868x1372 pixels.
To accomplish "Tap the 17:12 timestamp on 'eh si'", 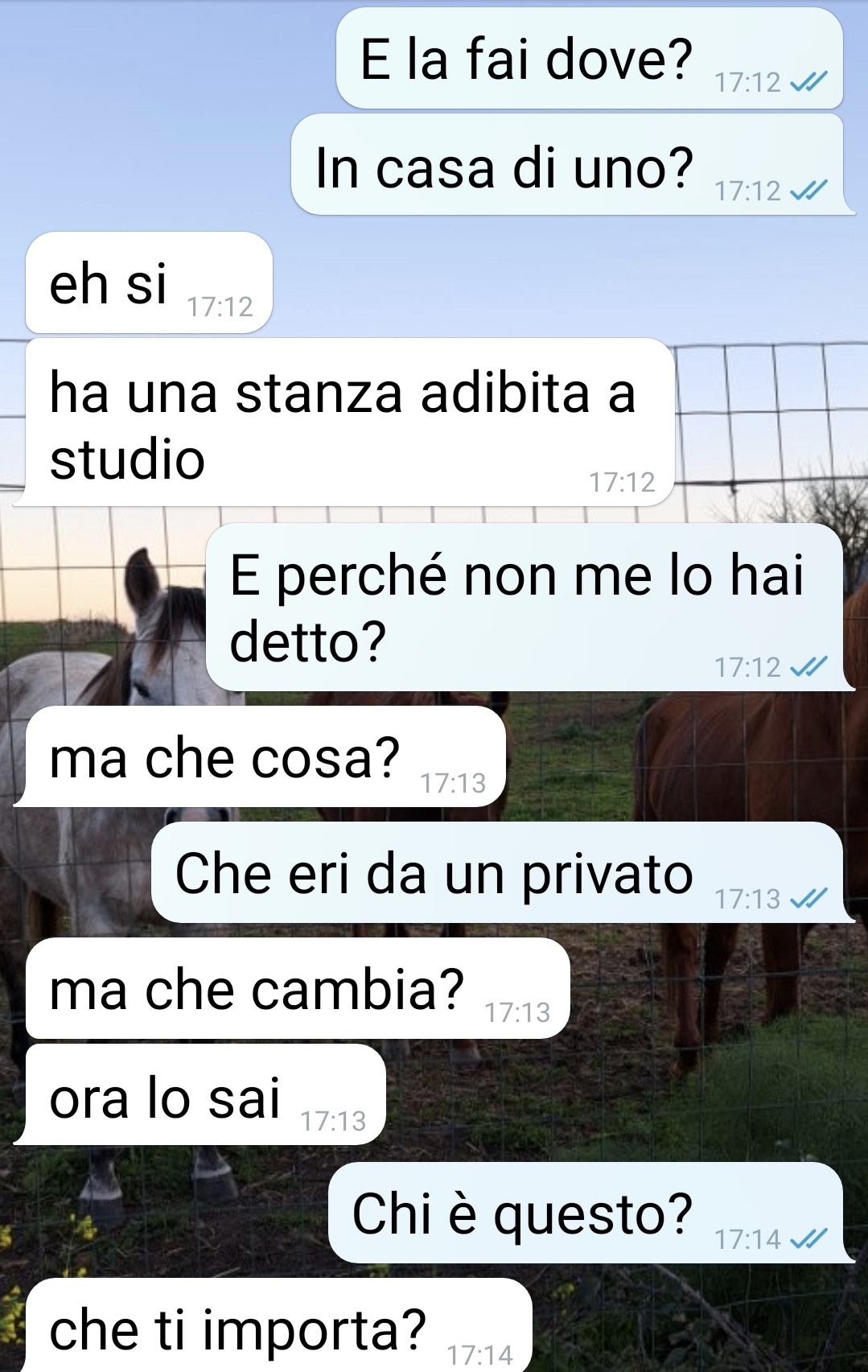I will click(x=220, y=307).
